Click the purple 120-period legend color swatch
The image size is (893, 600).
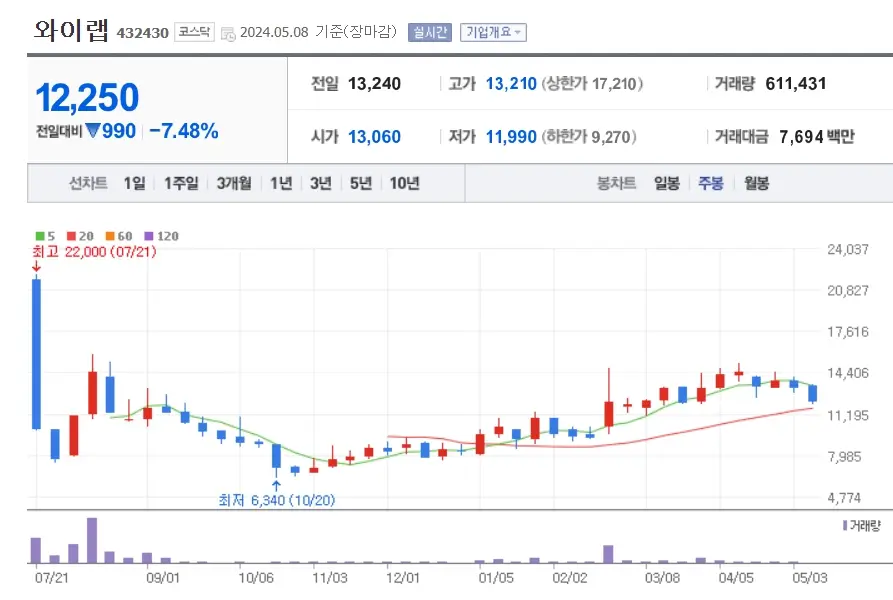(149, 235)
